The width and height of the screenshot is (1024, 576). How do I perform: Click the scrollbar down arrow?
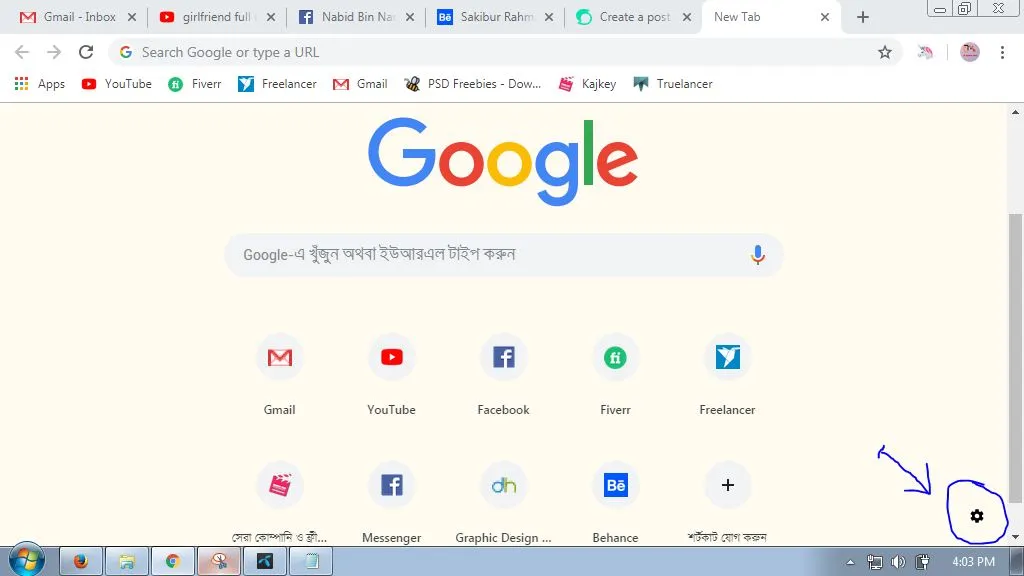pyautogui.click(x=1016, y=537)
